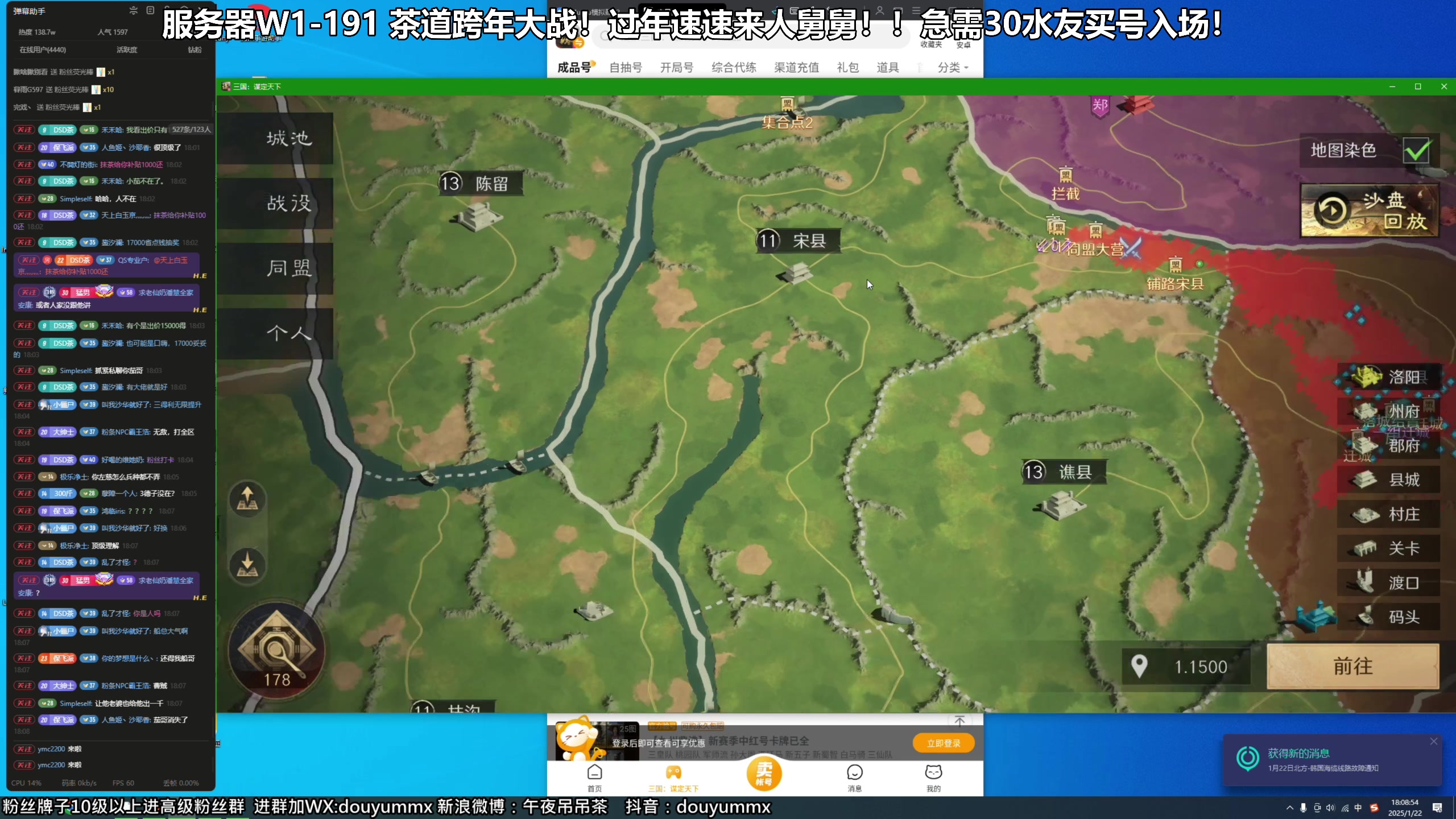Click the 活跃度 tab in danmaku helper
1456x819 pixels.
pos(127,49)
